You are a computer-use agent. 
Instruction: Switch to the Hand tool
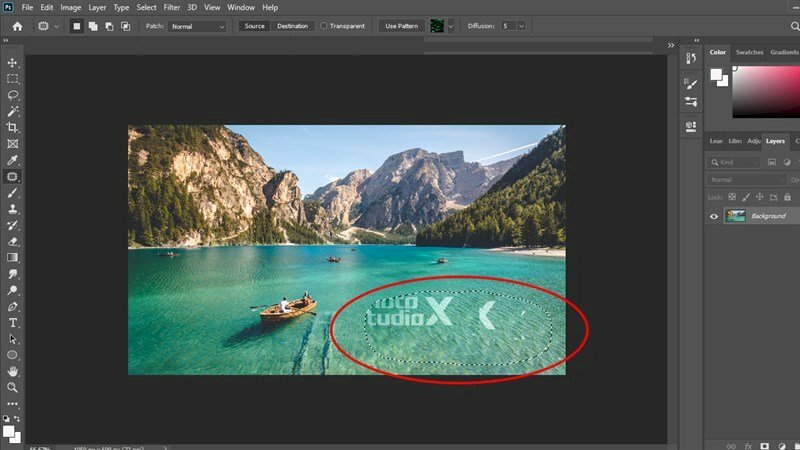pyautogui.click(x=13, y=371)
